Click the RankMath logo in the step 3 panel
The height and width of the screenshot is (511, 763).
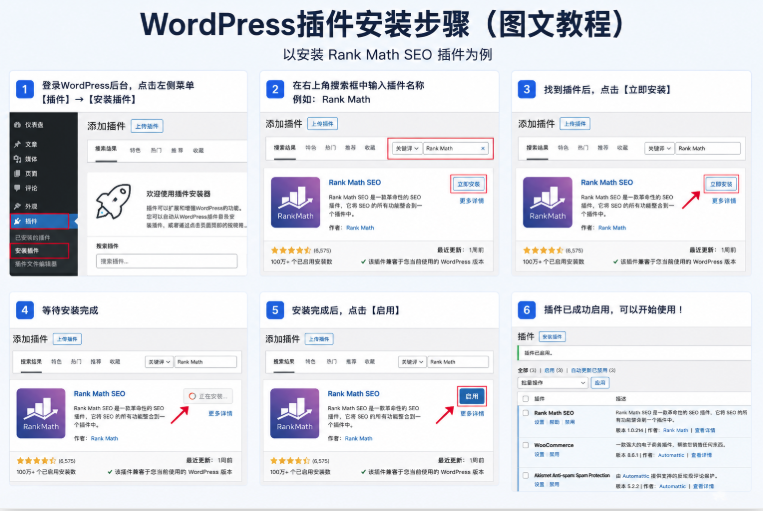click(547, 202)
